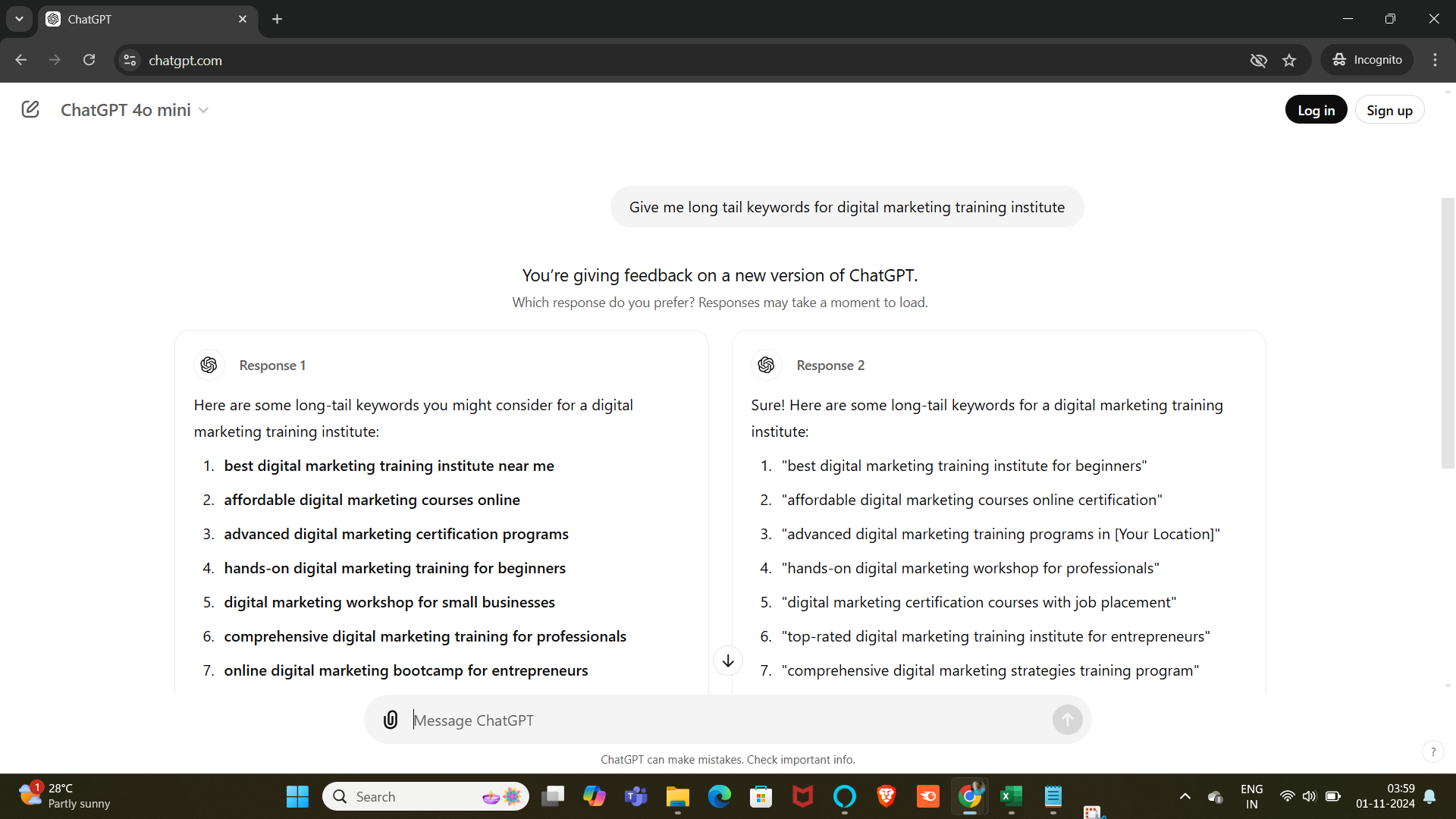1456x819 pixels.
Task: Attach a file using the paperclip icon
Action: tap(390, 720)
